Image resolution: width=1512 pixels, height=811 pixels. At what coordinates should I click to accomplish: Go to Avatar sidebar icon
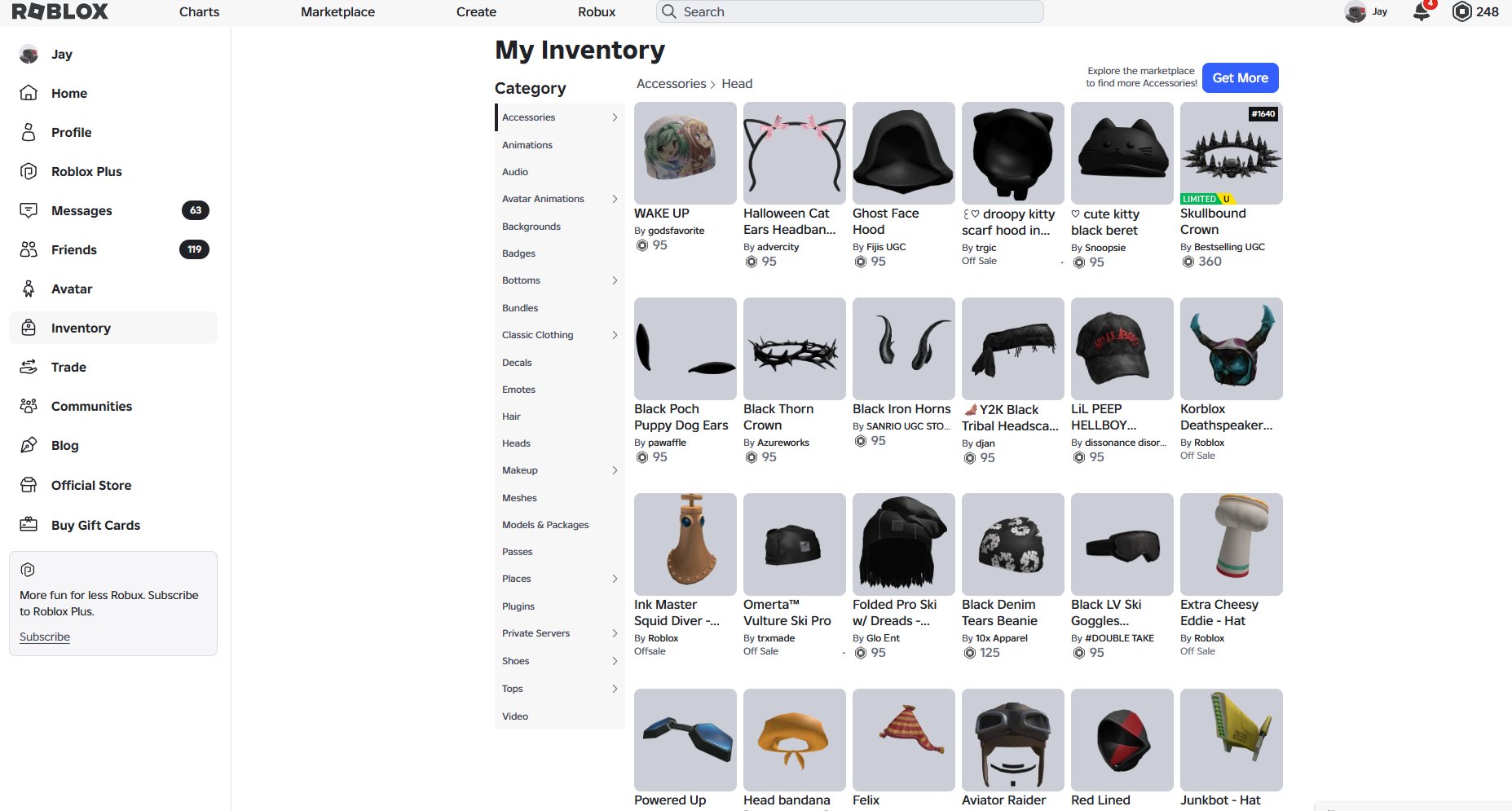click(29, 289)
